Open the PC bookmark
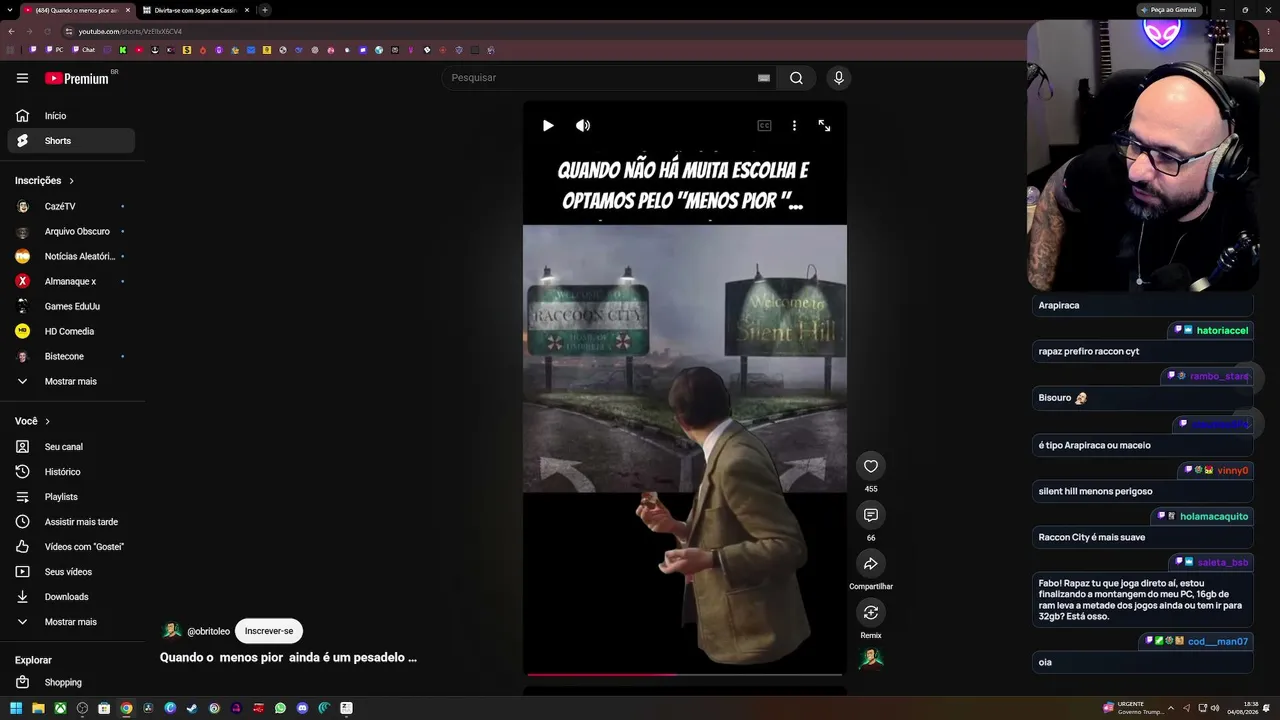The width and height of the screenshot is (1280, 720). [x=54, y=49]
